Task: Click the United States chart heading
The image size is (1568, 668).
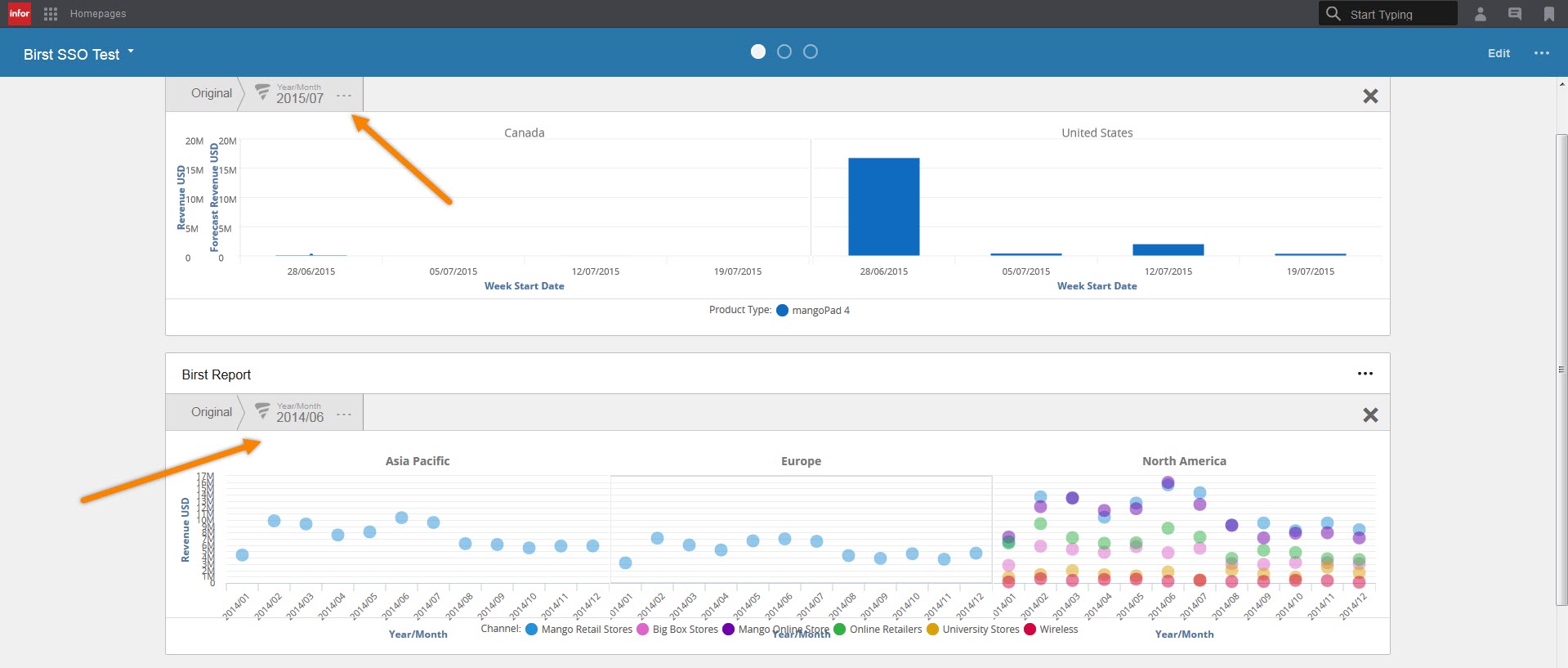Action: click(1097, 132)
